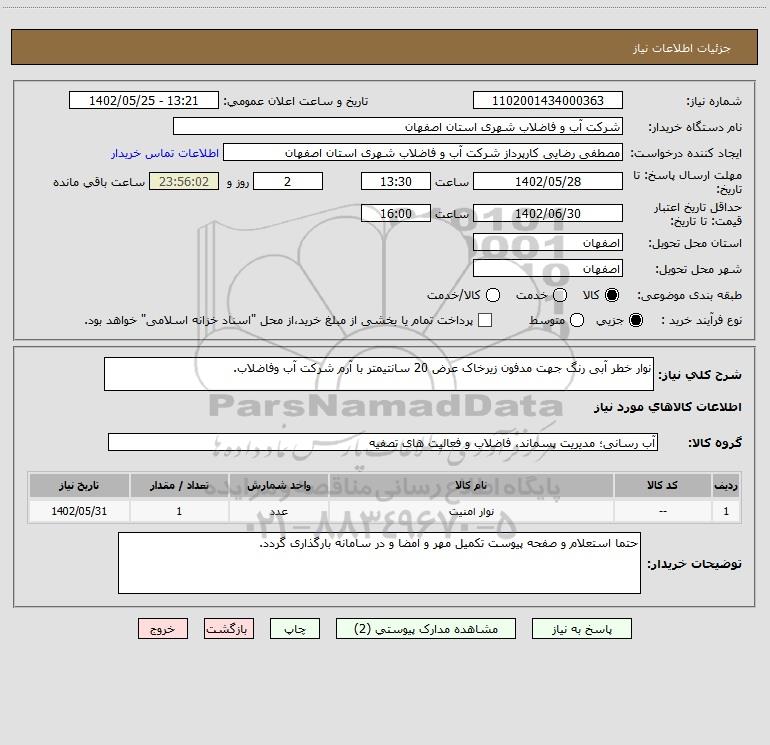Click the buyer organization name field
Screen dimensions: 770x745
point(398,127)
